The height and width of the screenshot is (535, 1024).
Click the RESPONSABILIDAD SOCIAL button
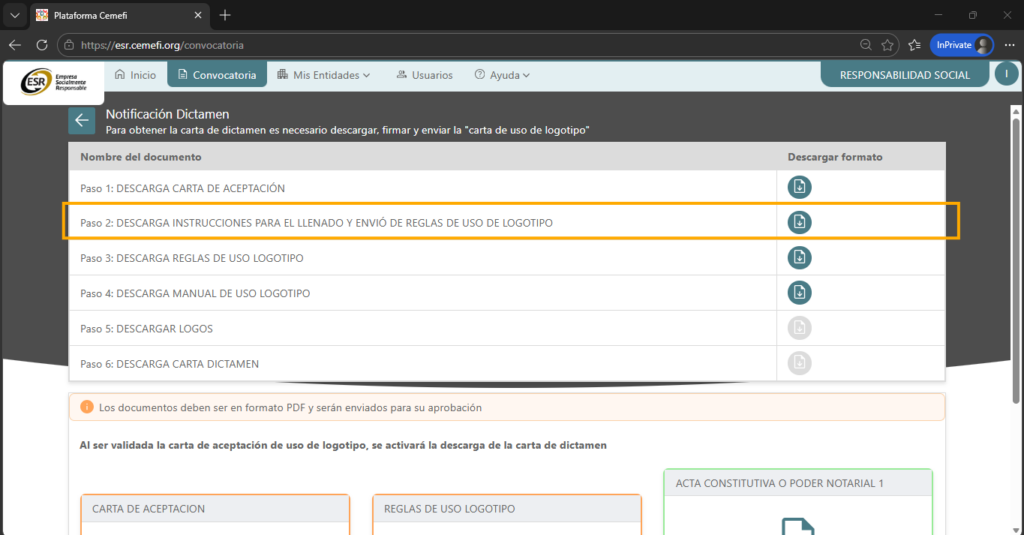pyautogui.click(x=904, y=75)
